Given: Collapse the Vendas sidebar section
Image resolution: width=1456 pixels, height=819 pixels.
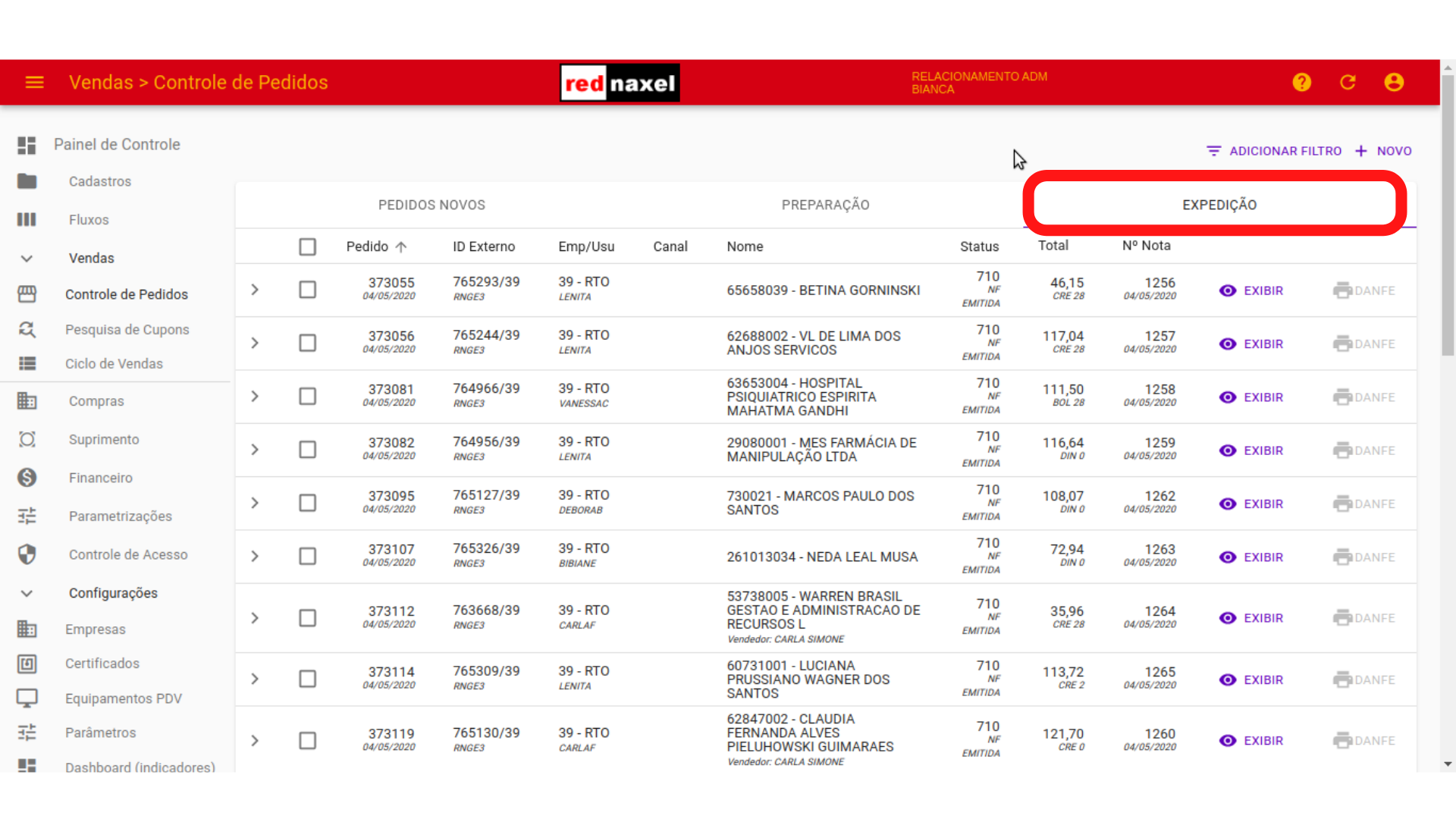Looking at the screenshot, I should (x=27, y=259).
